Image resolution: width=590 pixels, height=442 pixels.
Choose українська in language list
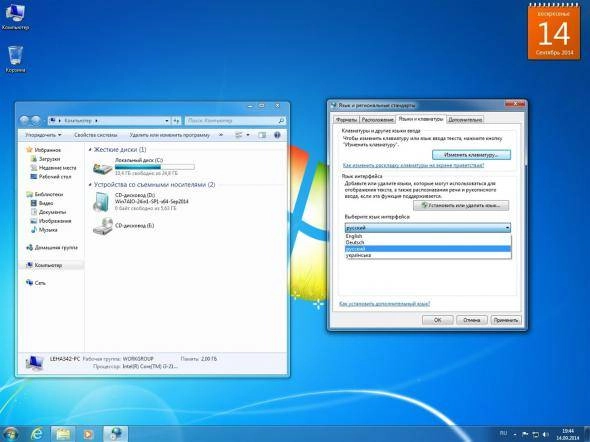click(x=428, y=255)
